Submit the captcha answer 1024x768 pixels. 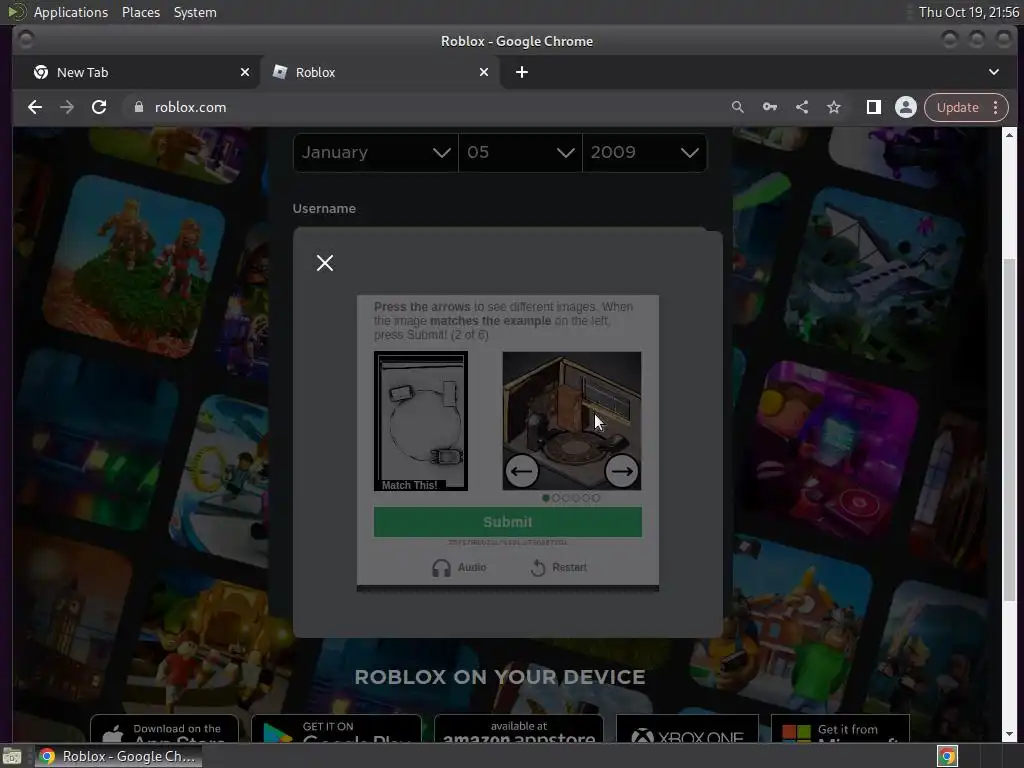click(x=507, y=522)
